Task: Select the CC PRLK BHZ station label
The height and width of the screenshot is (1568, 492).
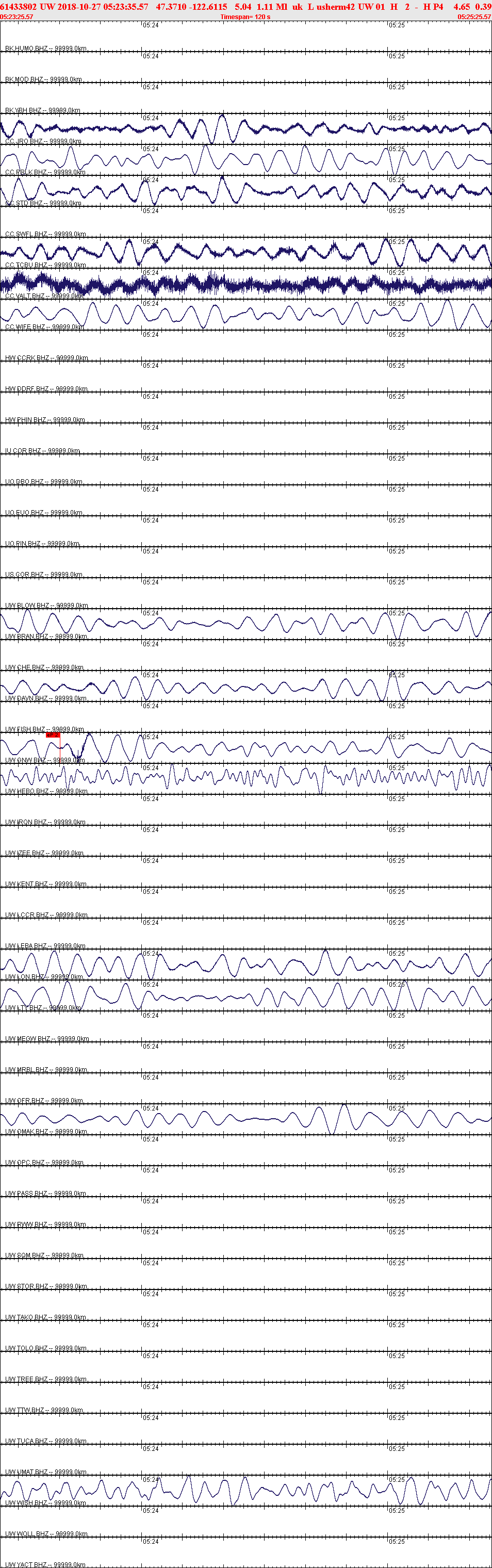Action: tap(45, 173)
